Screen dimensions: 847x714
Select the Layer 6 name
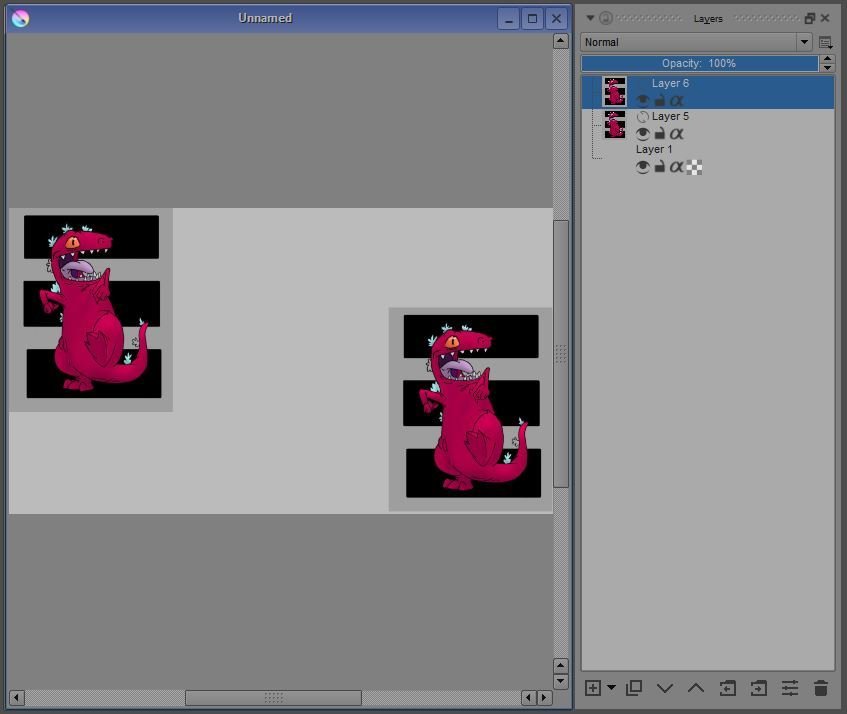pos(670,83)
